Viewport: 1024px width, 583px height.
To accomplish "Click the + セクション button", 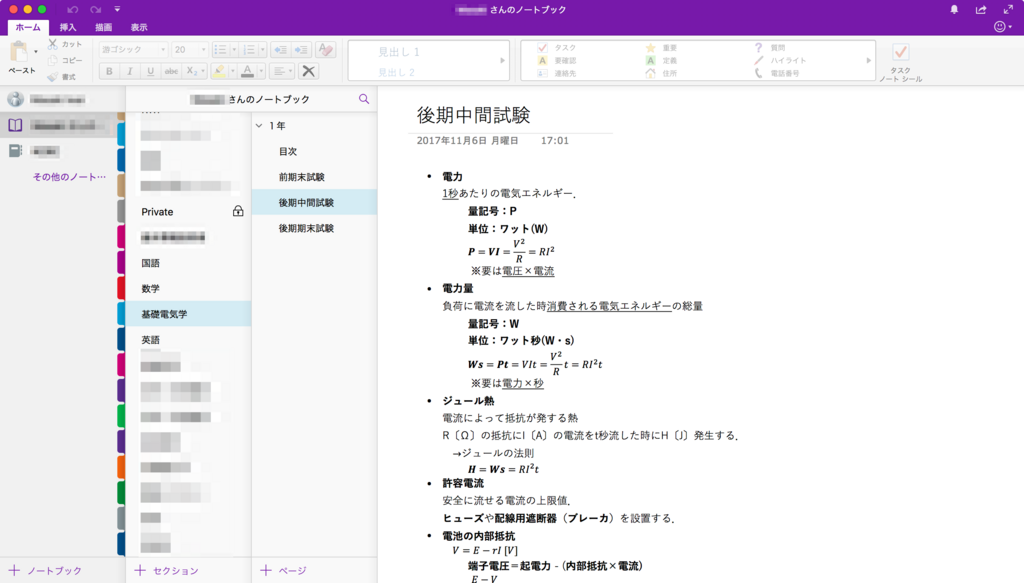I will point(166,571).
